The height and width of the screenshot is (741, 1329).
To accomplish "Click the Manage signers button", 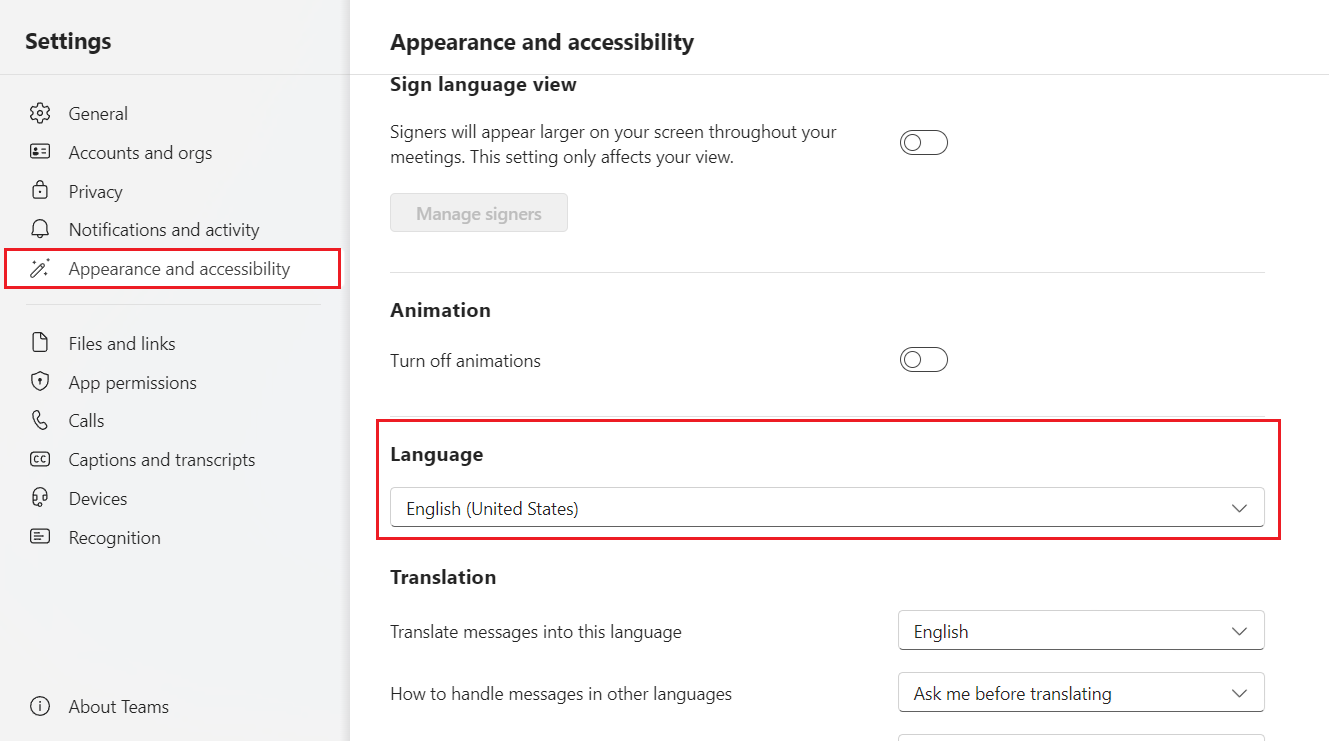I will (x=478, y=212).
